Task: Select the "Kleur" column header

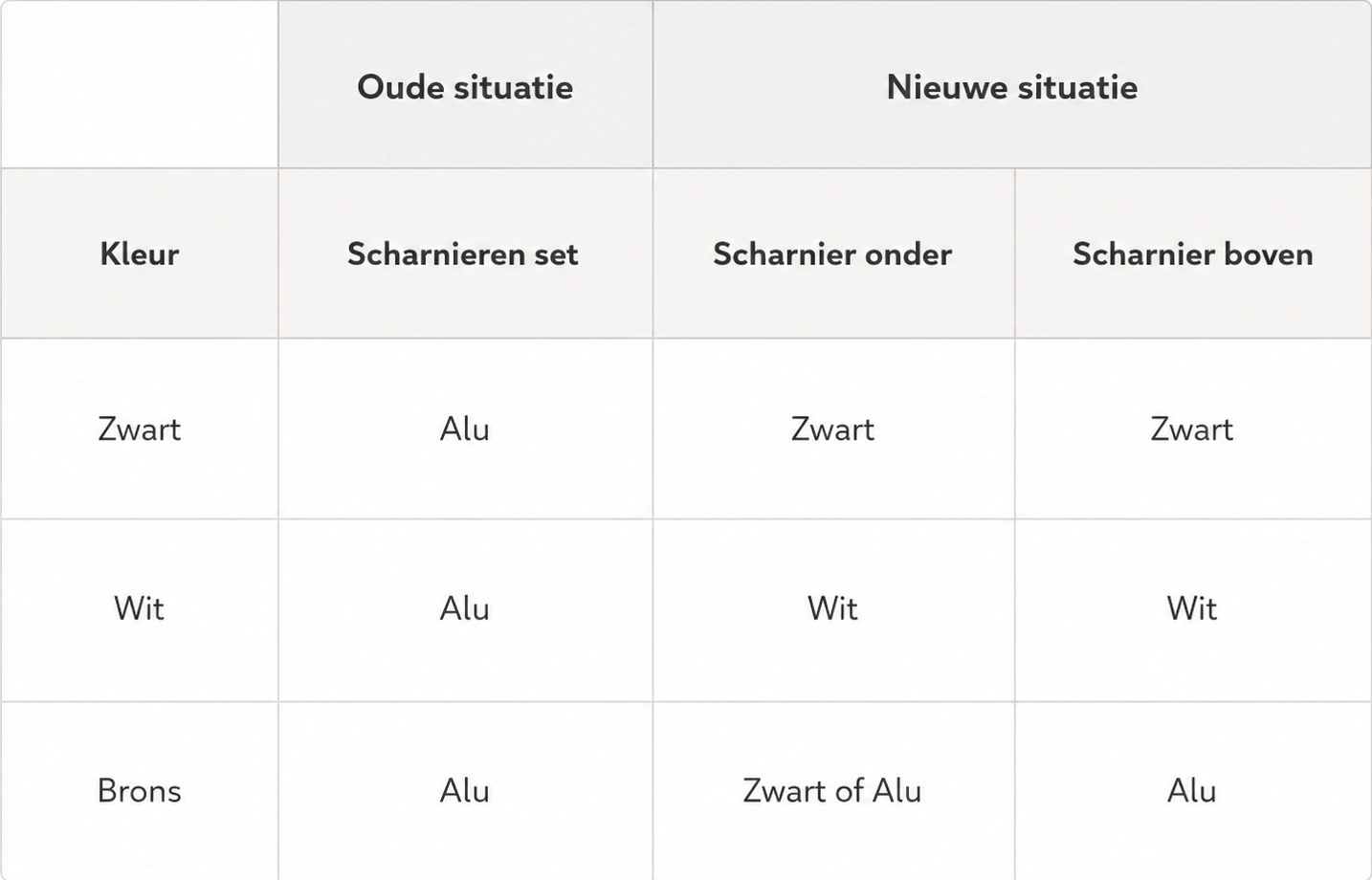Action: pyautogui.click(x=140, y=253)
